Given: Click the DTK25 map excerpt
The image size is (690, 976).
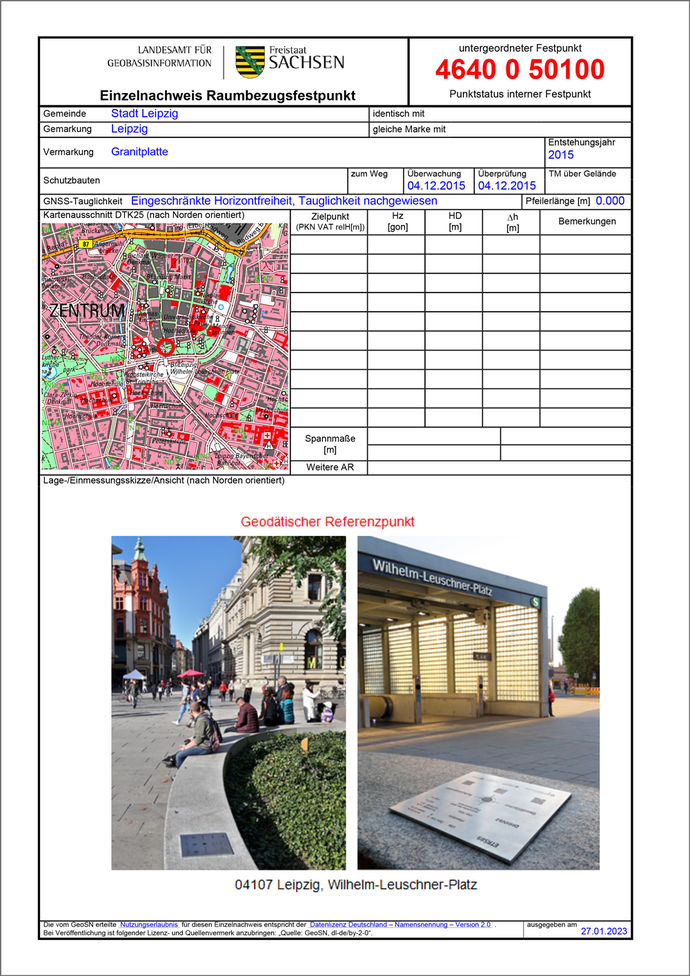Looking at the screenshot, I should pos(165,347).
